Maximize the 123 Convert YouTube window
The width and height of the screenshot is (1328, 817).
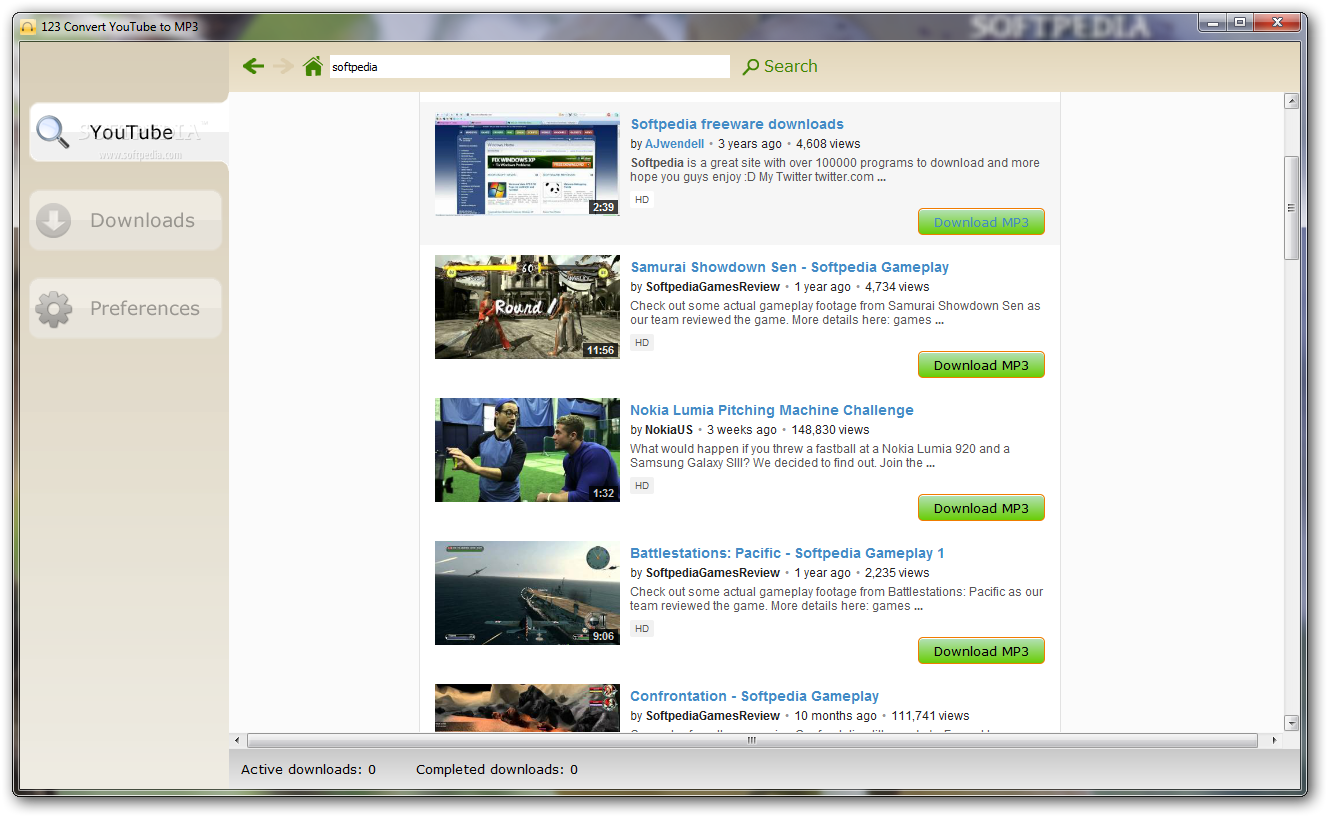(x=1240, y=22)
